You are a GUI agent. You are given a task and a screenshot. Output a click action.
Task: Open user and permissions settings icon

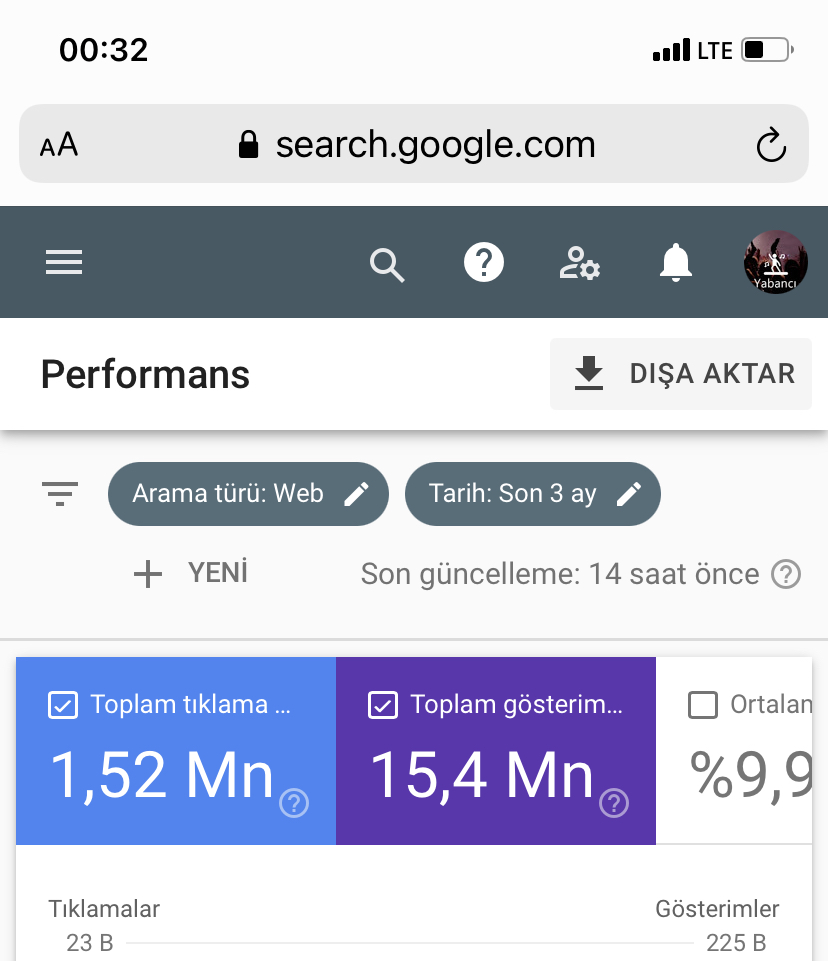[579, 263]
